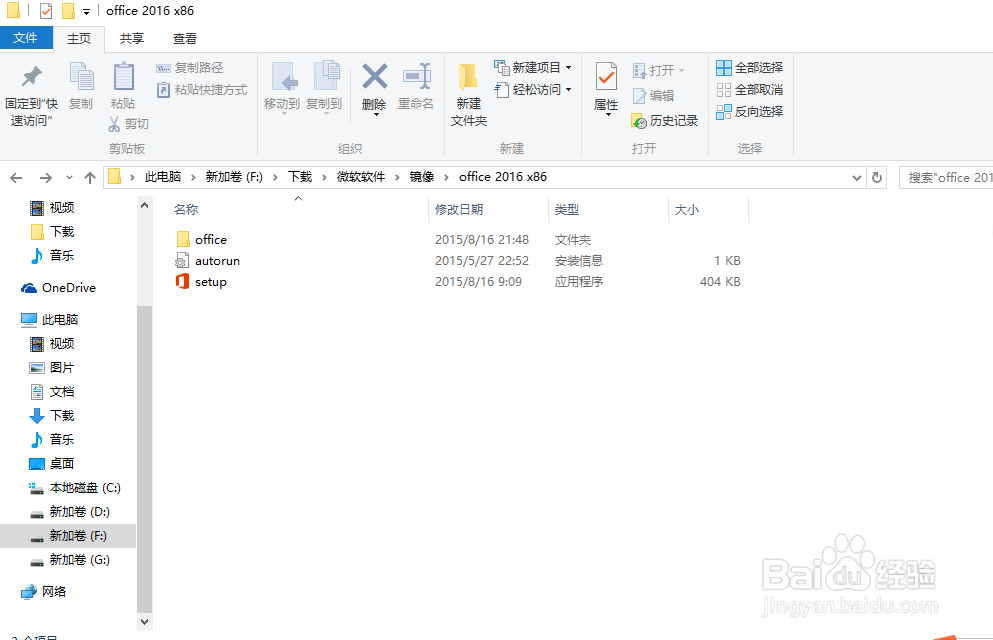Open 文档 (Documents) in navigation pane
This screenshot has height=640, width=993.
coord(52,392)
